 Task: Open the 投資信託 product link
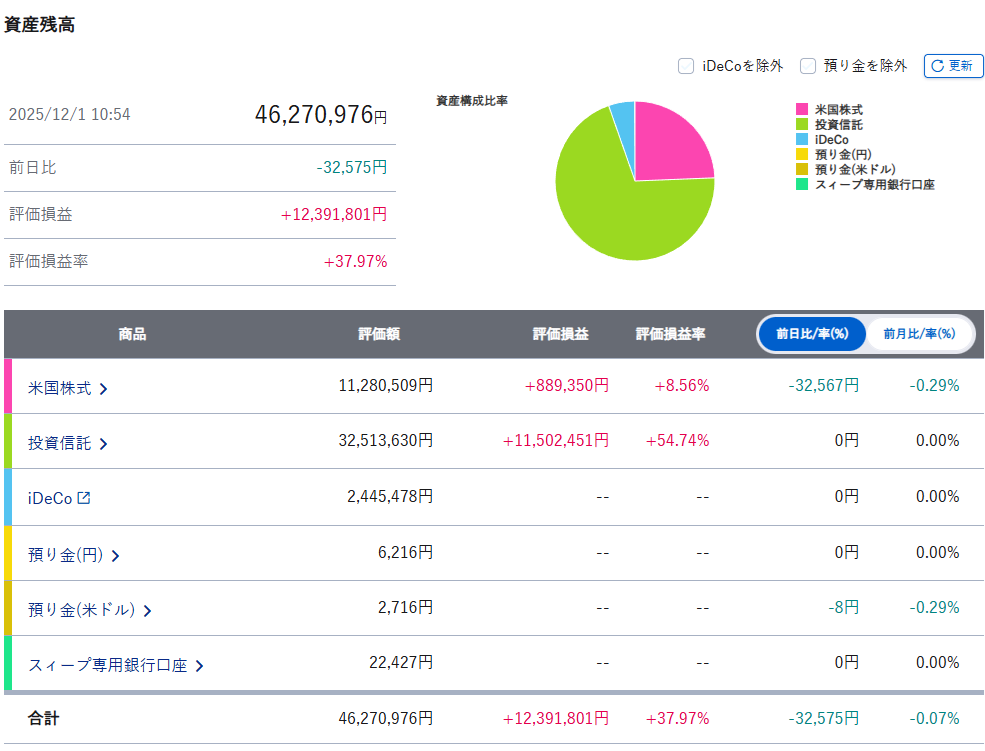59,443
